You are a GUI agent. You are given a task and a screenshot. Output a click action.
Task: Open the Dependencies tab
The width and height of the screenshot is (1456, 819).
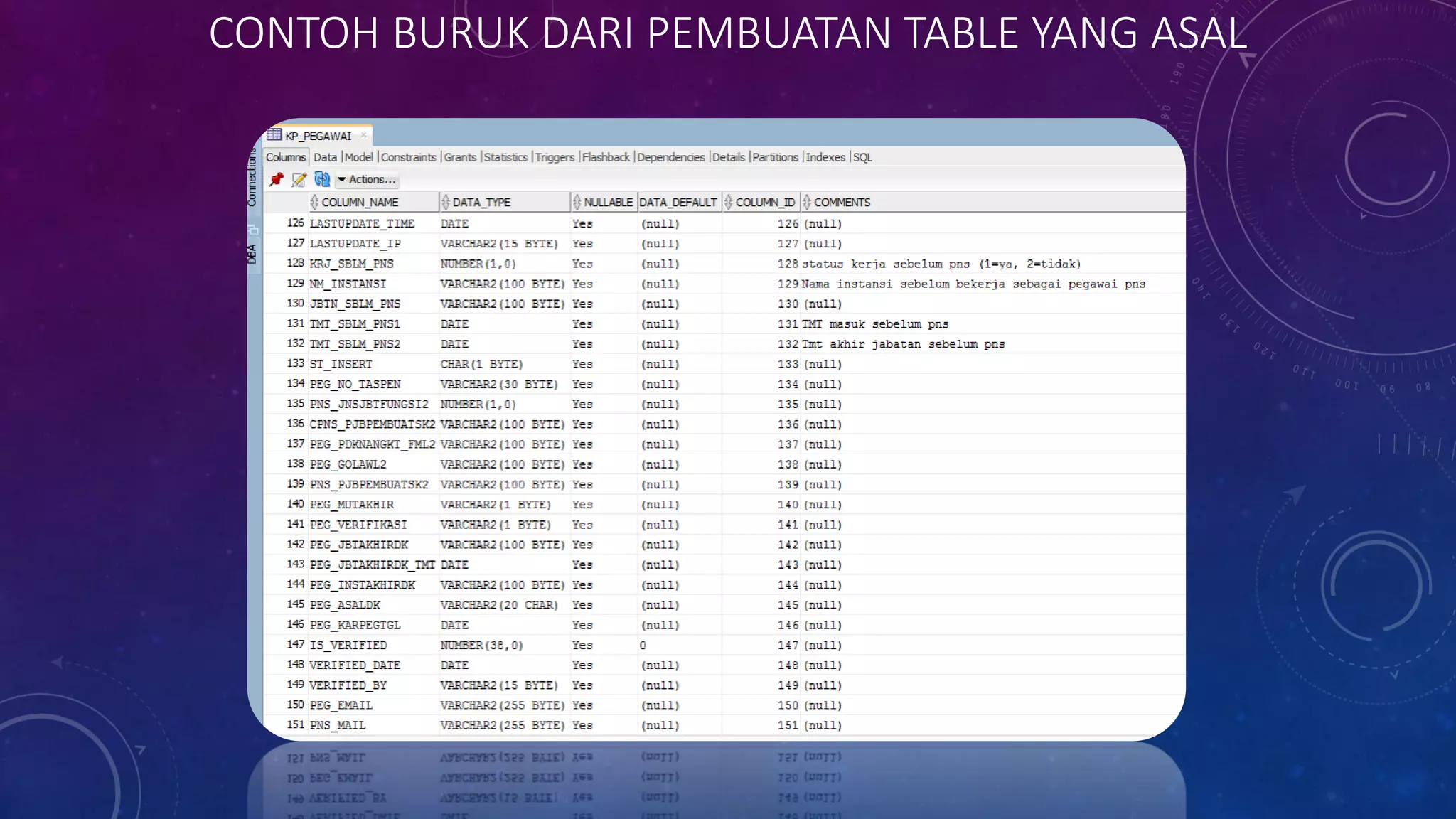pyautogui.click(x=670, y=157)
